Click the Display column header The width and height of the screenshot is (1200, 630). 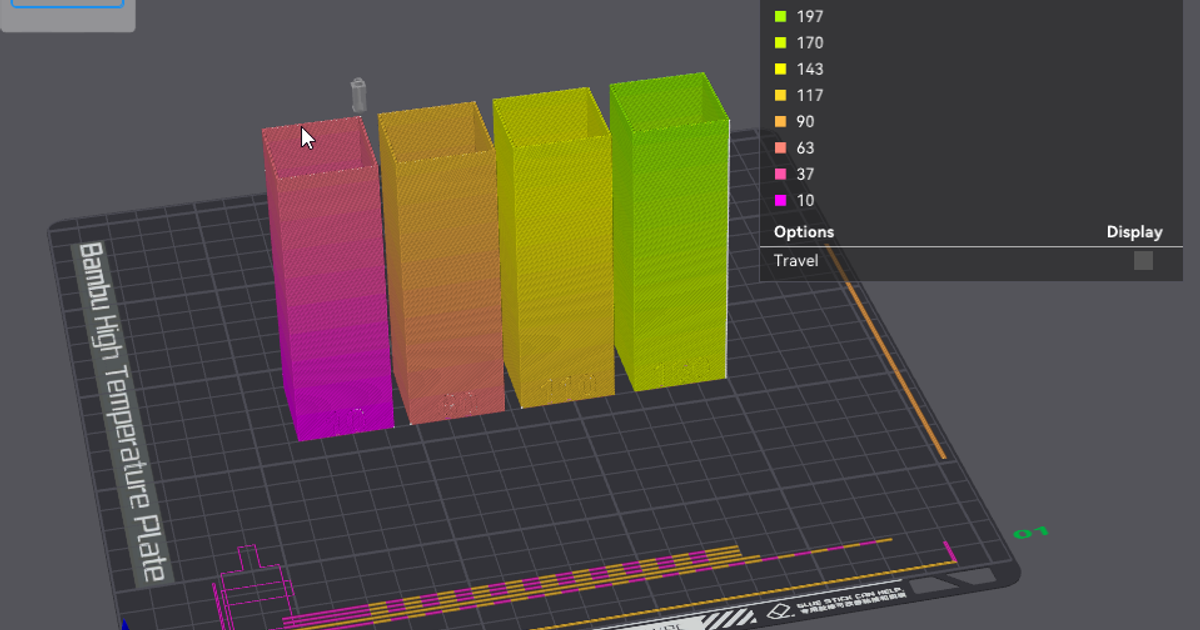pos(1134,232)
